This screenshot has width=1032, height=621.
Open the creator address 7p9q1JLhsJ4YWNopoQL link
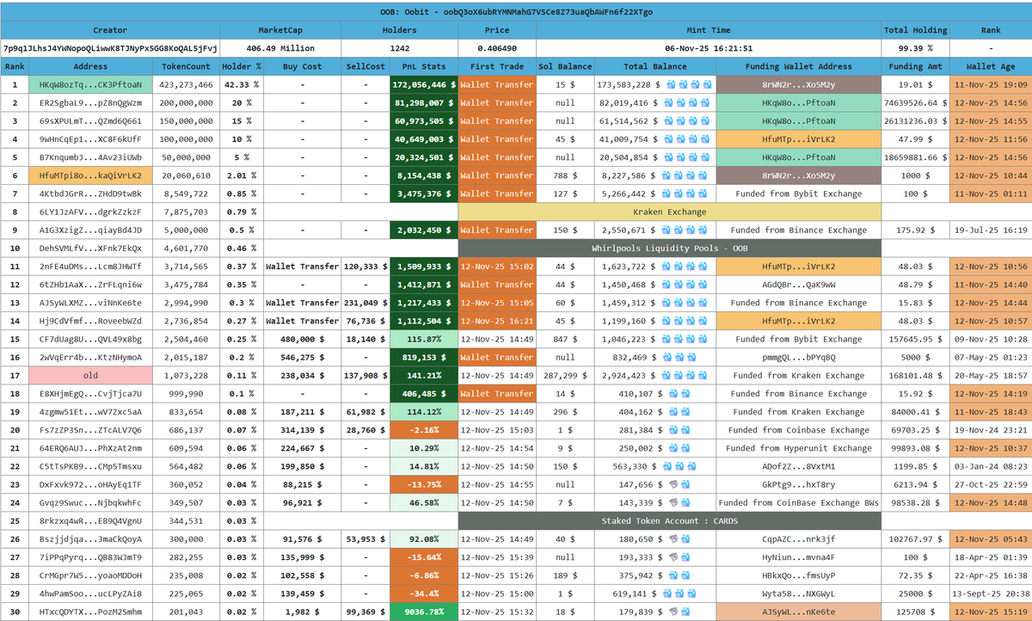click(x=110, y=48)
